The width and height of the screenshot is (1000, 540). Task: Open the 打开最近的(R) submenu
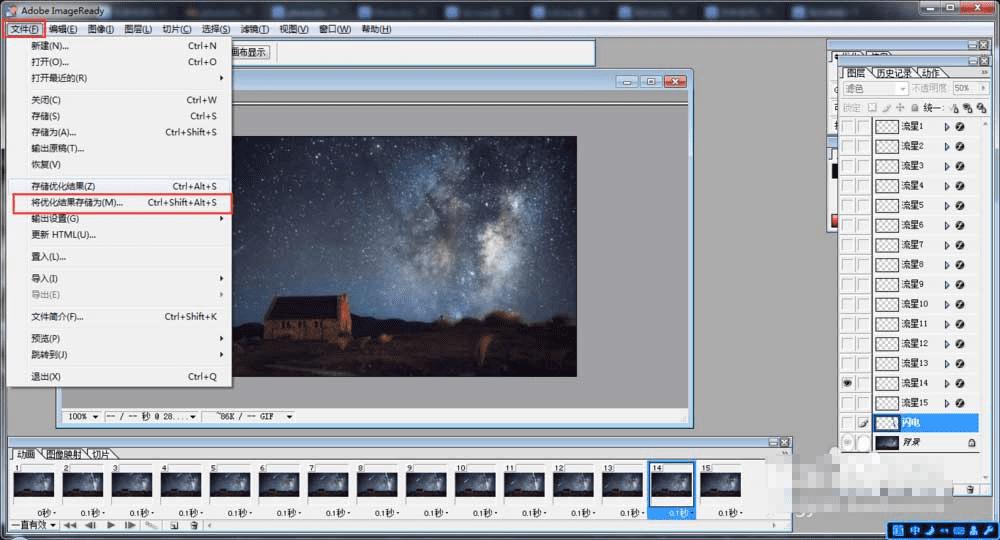[121, 78]
